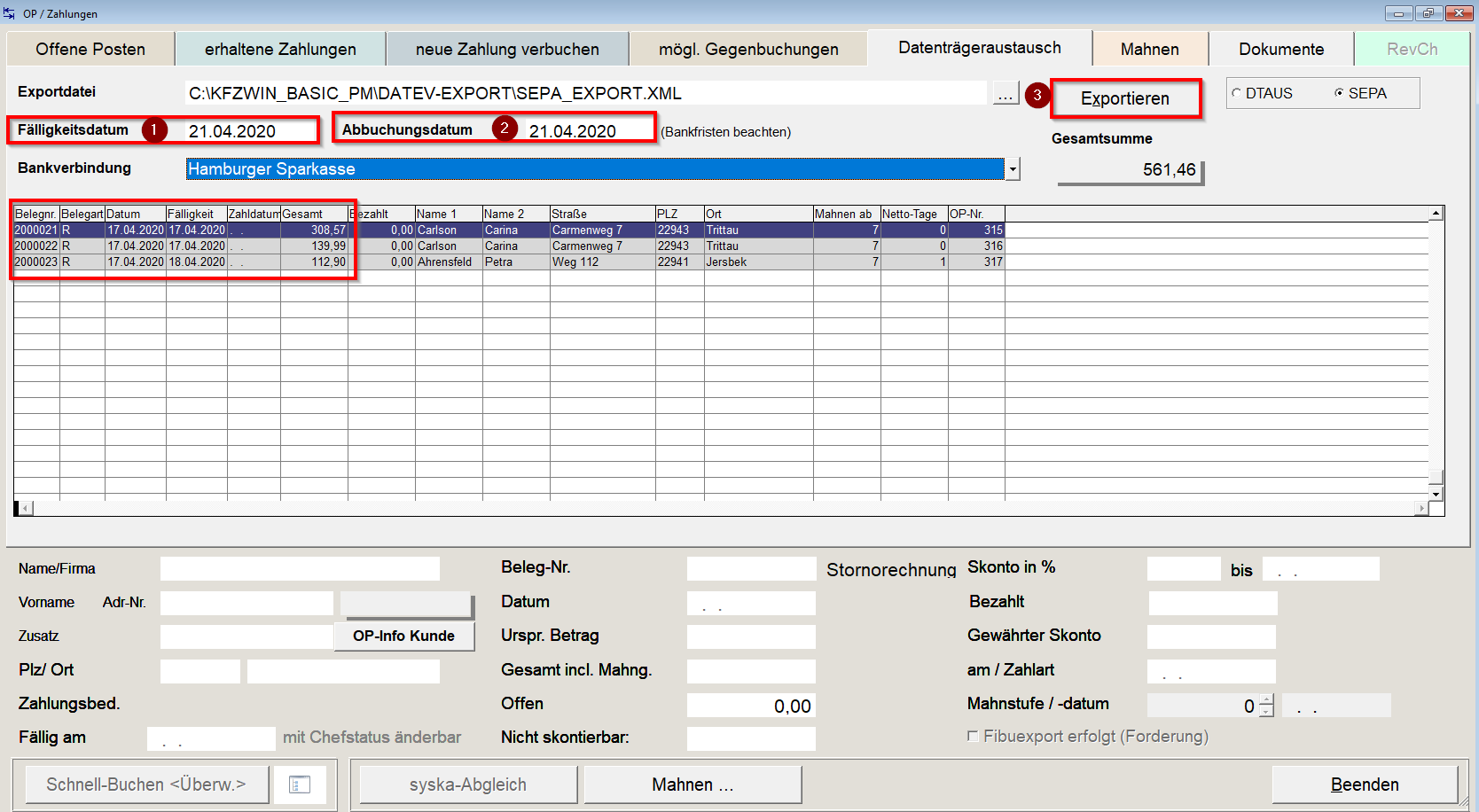Image resolution: width=1479 pixels, height=812 pixels.
Task: Open the Dokumente tab
Action: coord(1281,49)
